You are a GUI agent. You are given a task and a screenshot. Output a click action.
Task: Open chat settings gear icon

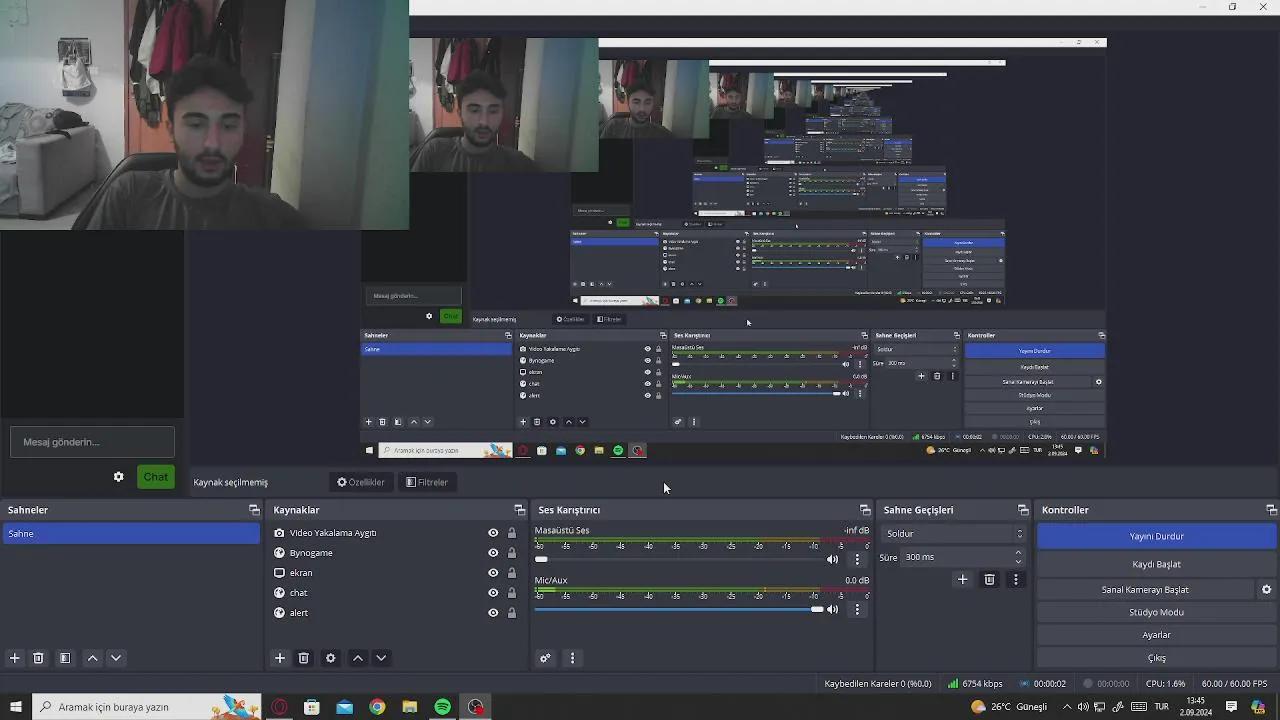coord(118,477)
